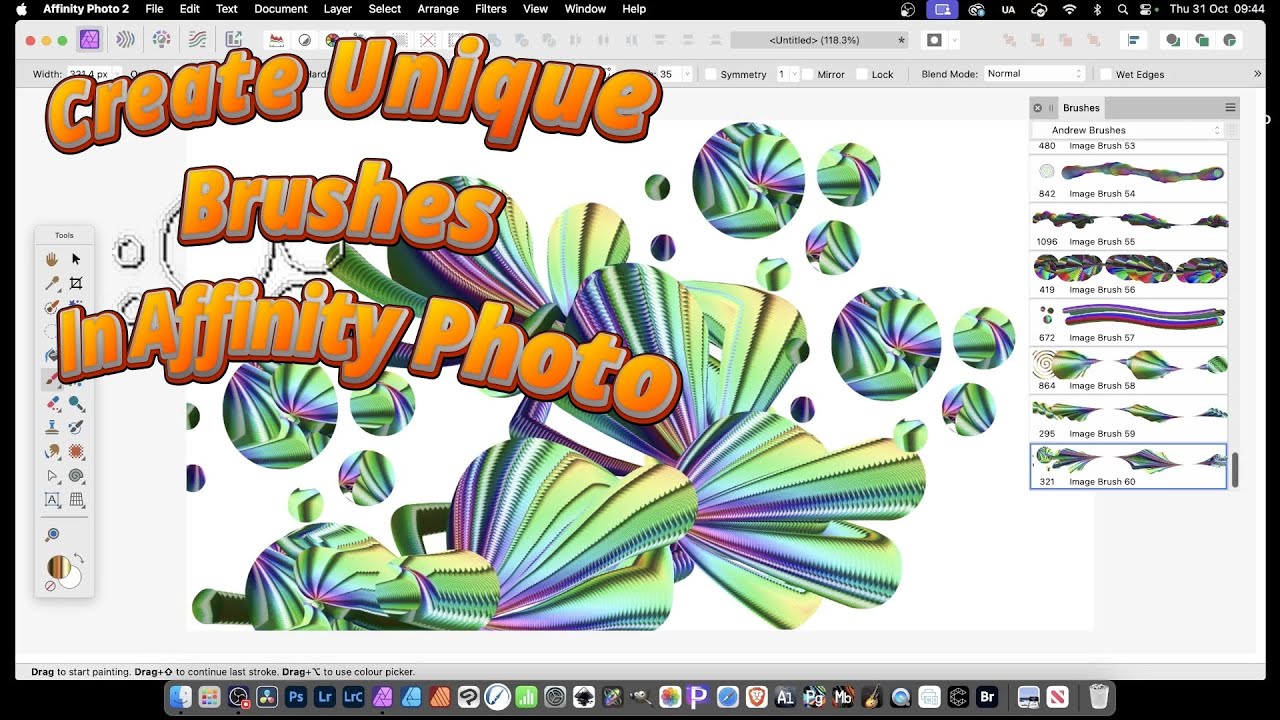
Task: Select the Node tool
Action: click(x=52, y=476)
